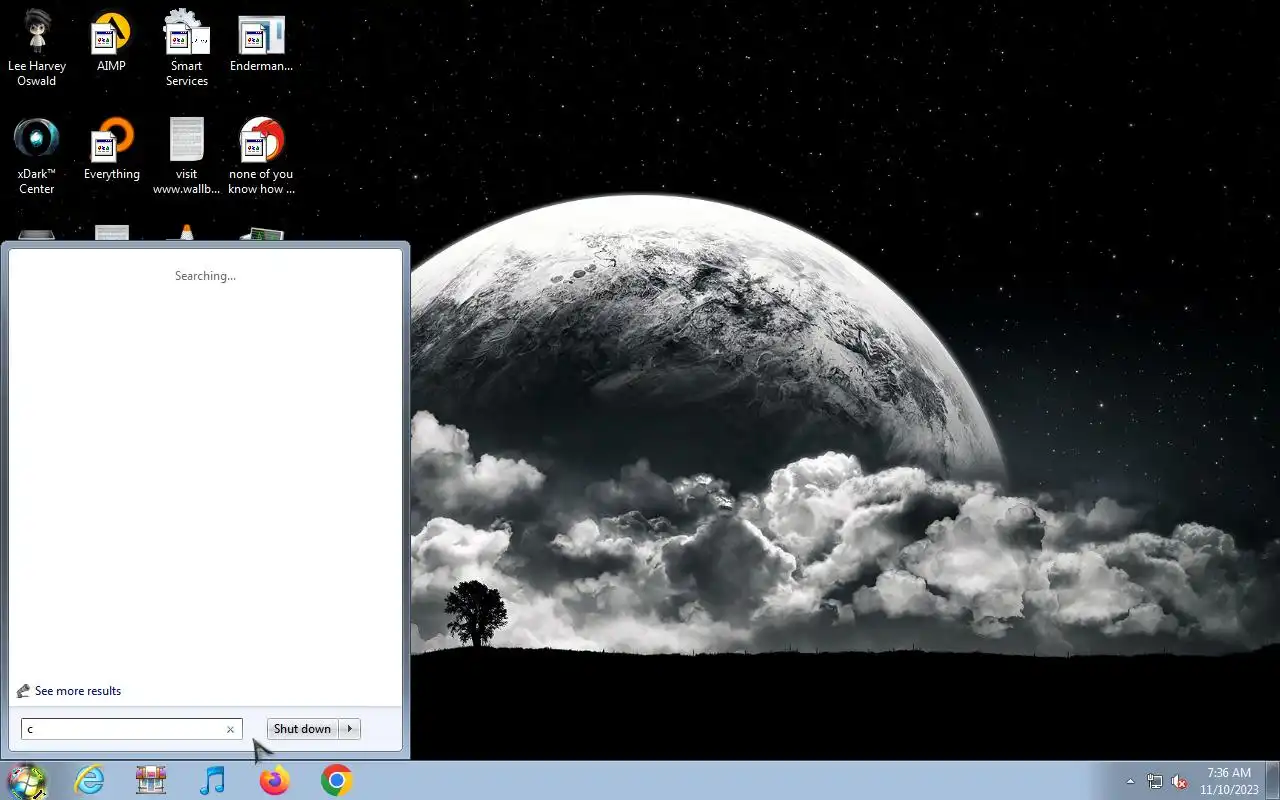Launch Firefox from the taskbar

click(x=274, y=780)
